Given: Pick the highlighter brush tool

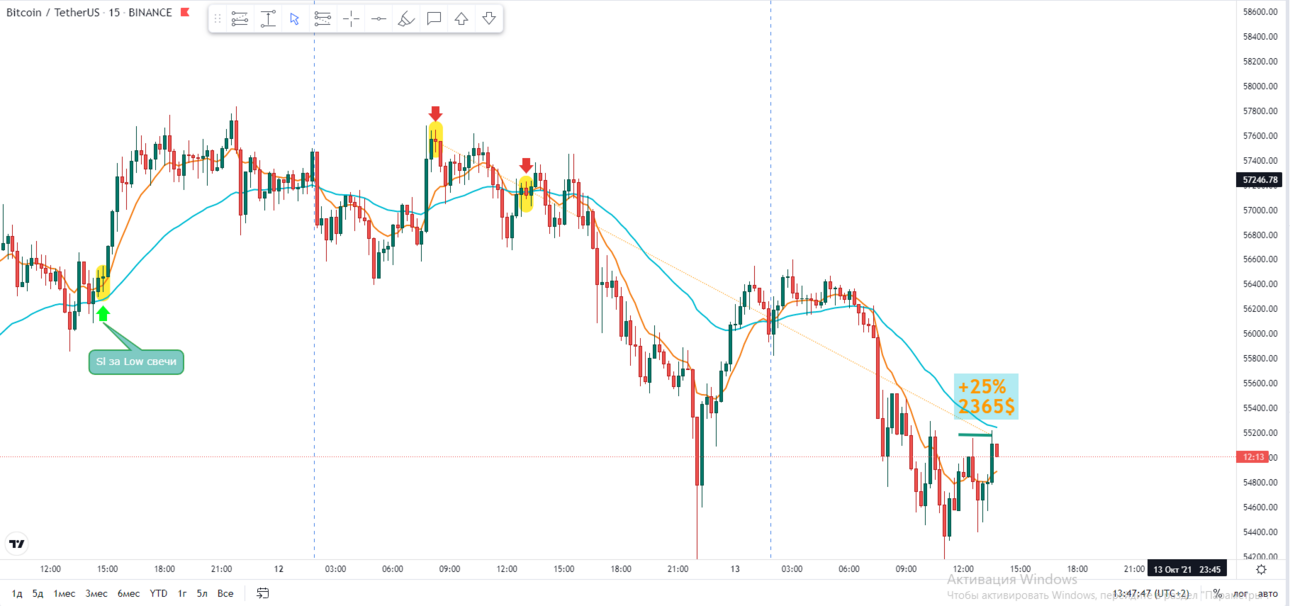Looking at the screenshot, I should tap(406, 19).
